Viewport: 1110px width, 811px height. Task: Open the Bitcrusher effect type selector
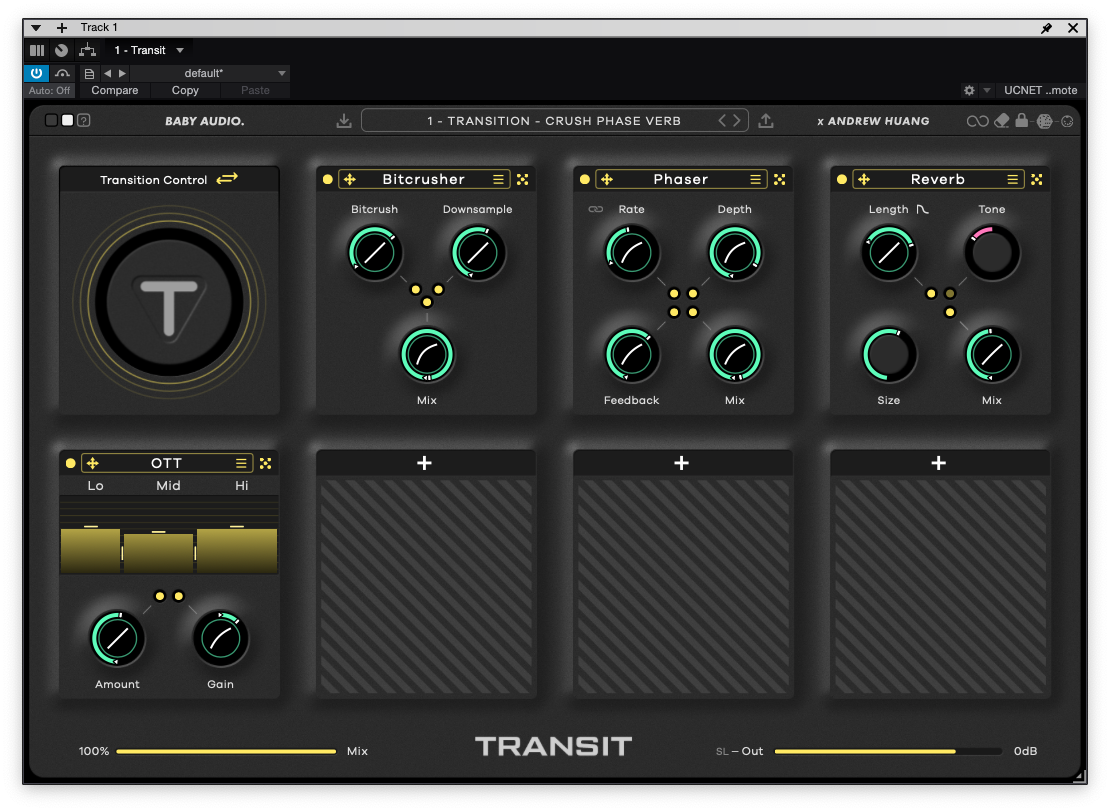[423, 180]
